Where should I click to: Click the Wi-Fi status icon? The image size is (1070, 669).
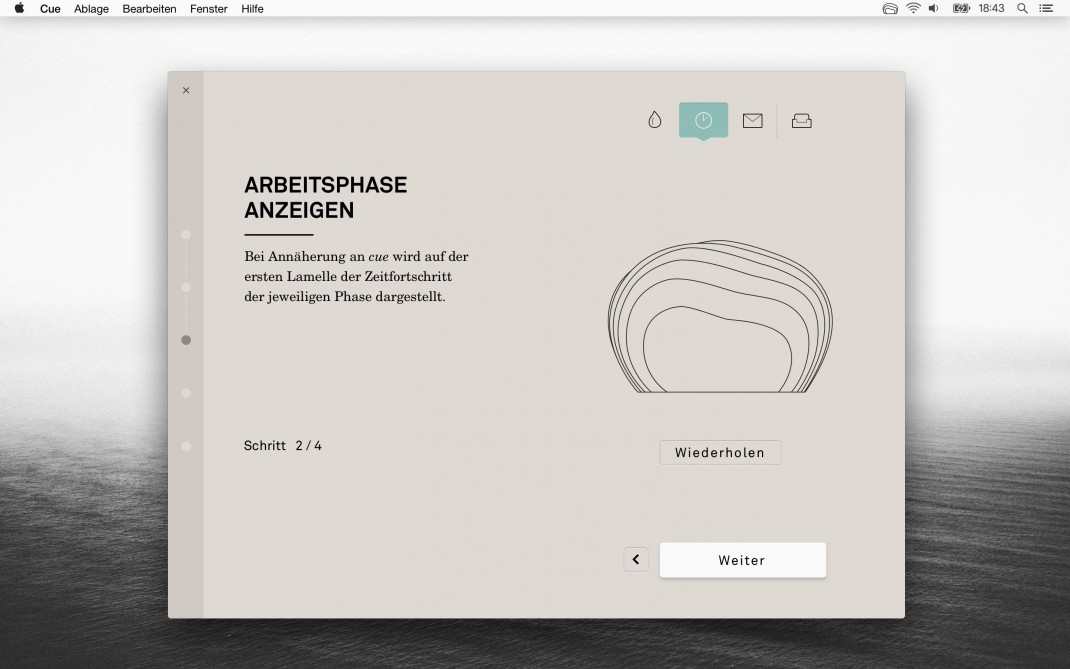click(x=913, y=8)
